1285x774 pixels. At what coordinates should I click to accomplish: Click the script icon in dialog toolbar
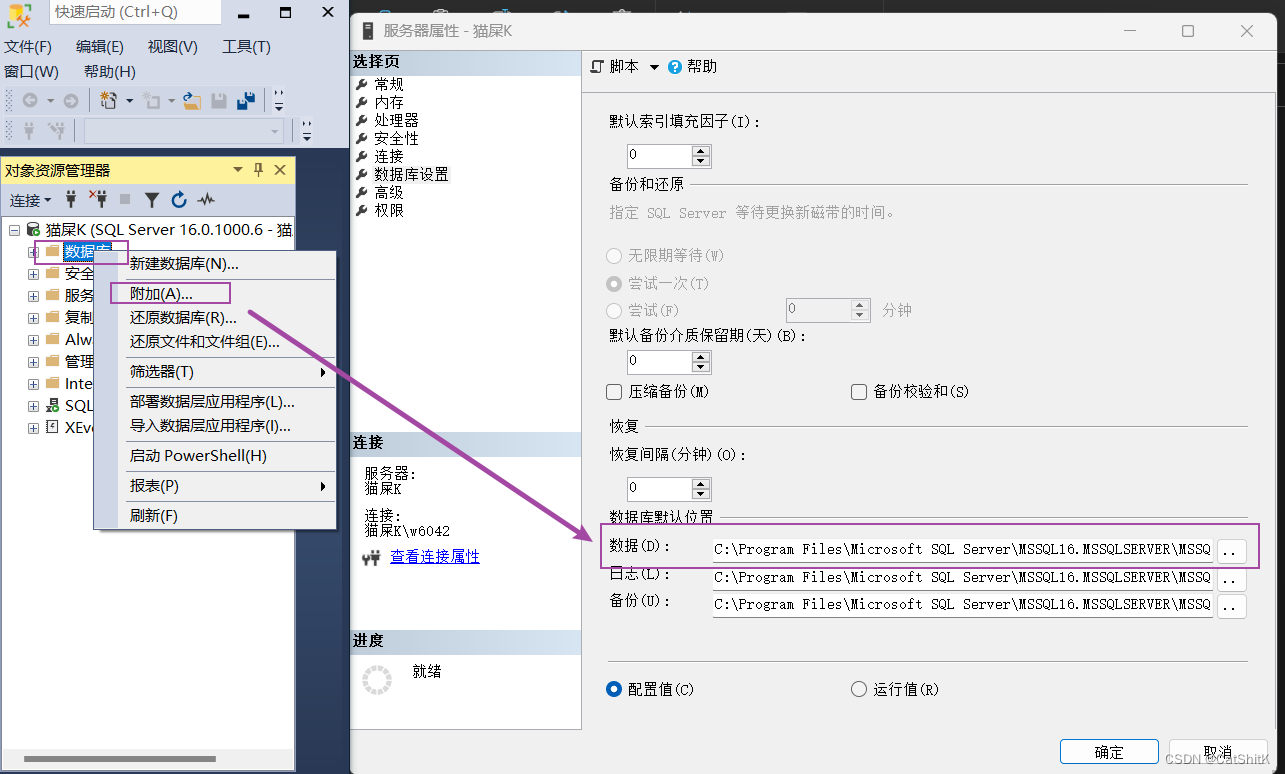coord(597,67)
